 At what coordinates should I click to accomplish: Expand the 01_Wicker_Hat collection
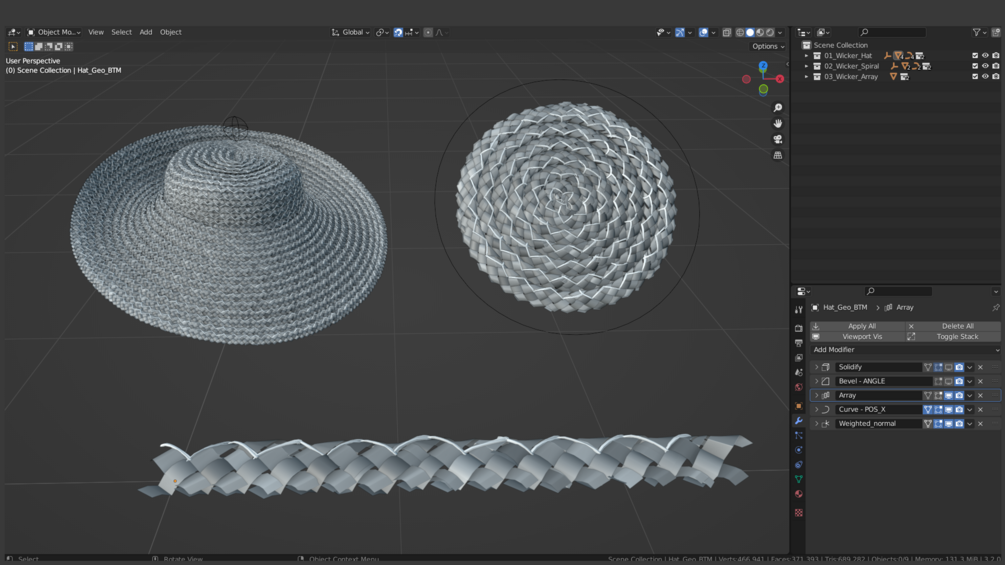point(807,56)
